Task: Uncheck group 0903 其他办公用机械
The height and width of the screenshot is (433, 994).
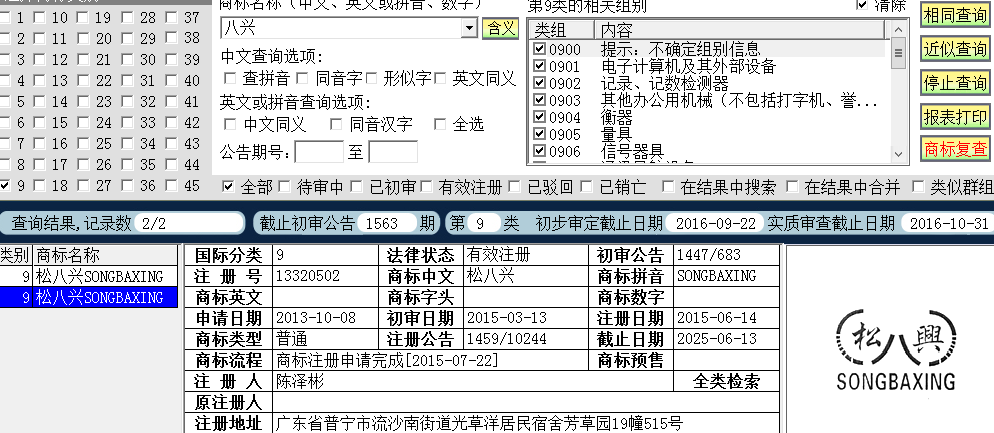Action: 539,100
